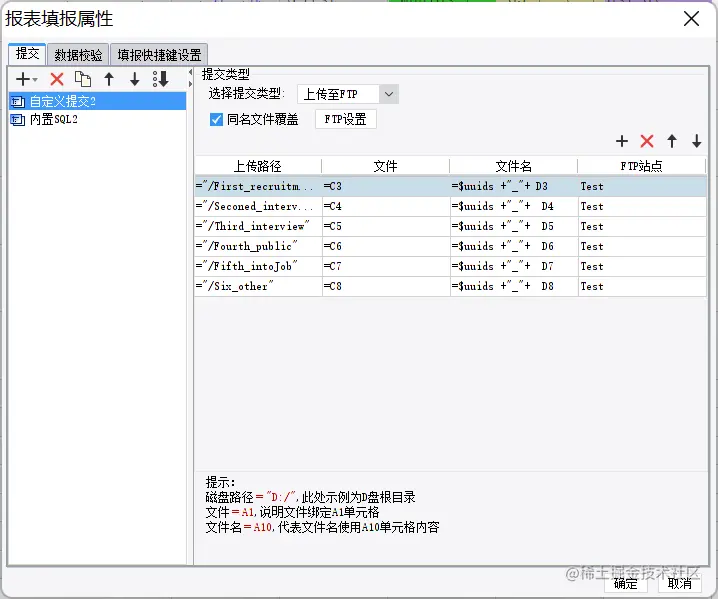Click the =C7 file cell

386,266
